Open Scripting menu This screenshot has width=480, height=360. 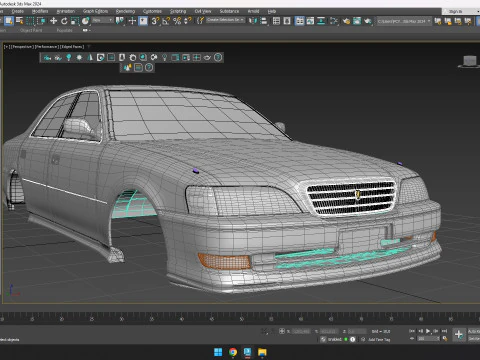(178, 11)
